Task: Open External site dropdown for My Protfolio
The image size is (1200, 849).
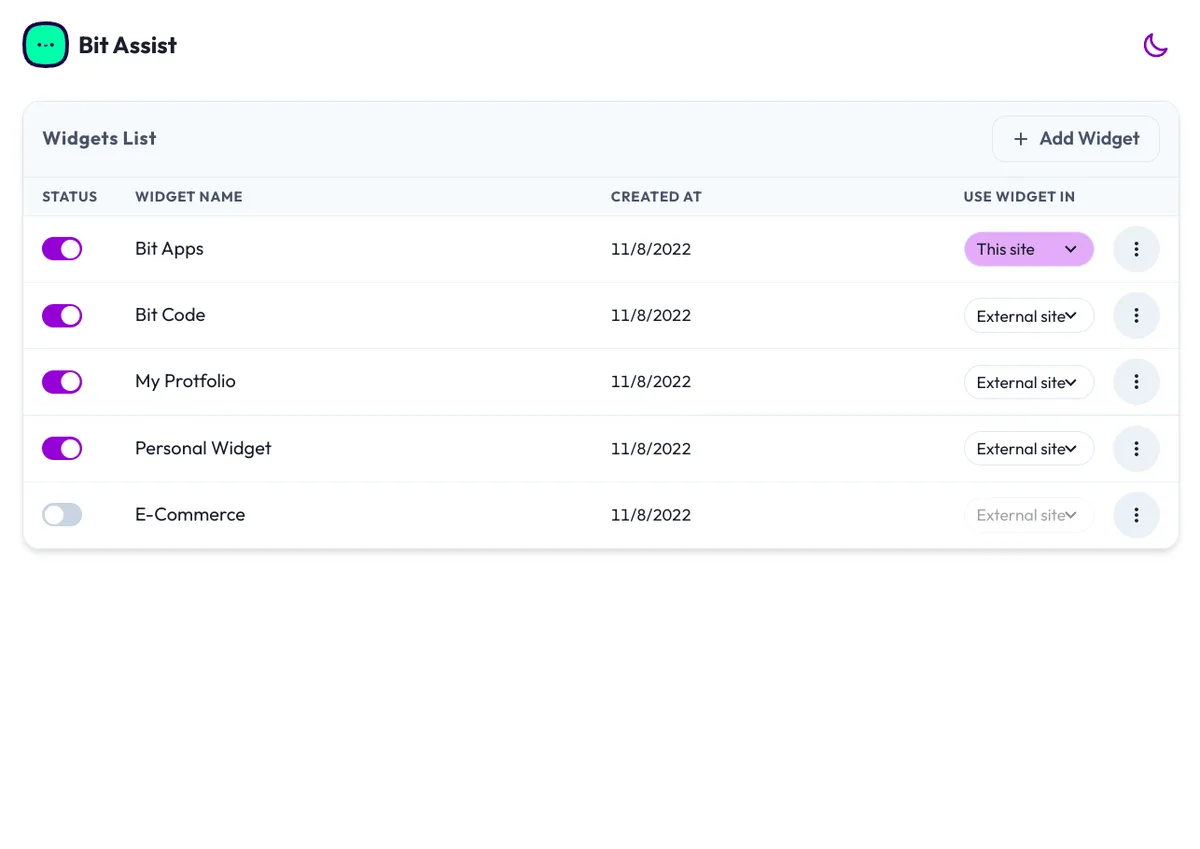Action: point(1029,382)
